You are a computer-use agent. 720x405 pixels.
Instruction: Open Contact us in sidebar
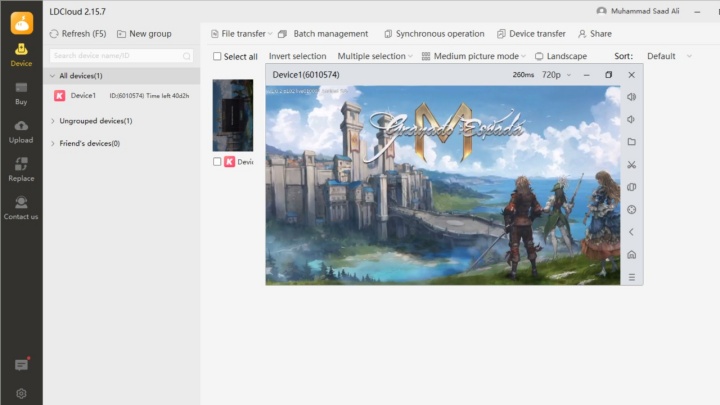21,208
